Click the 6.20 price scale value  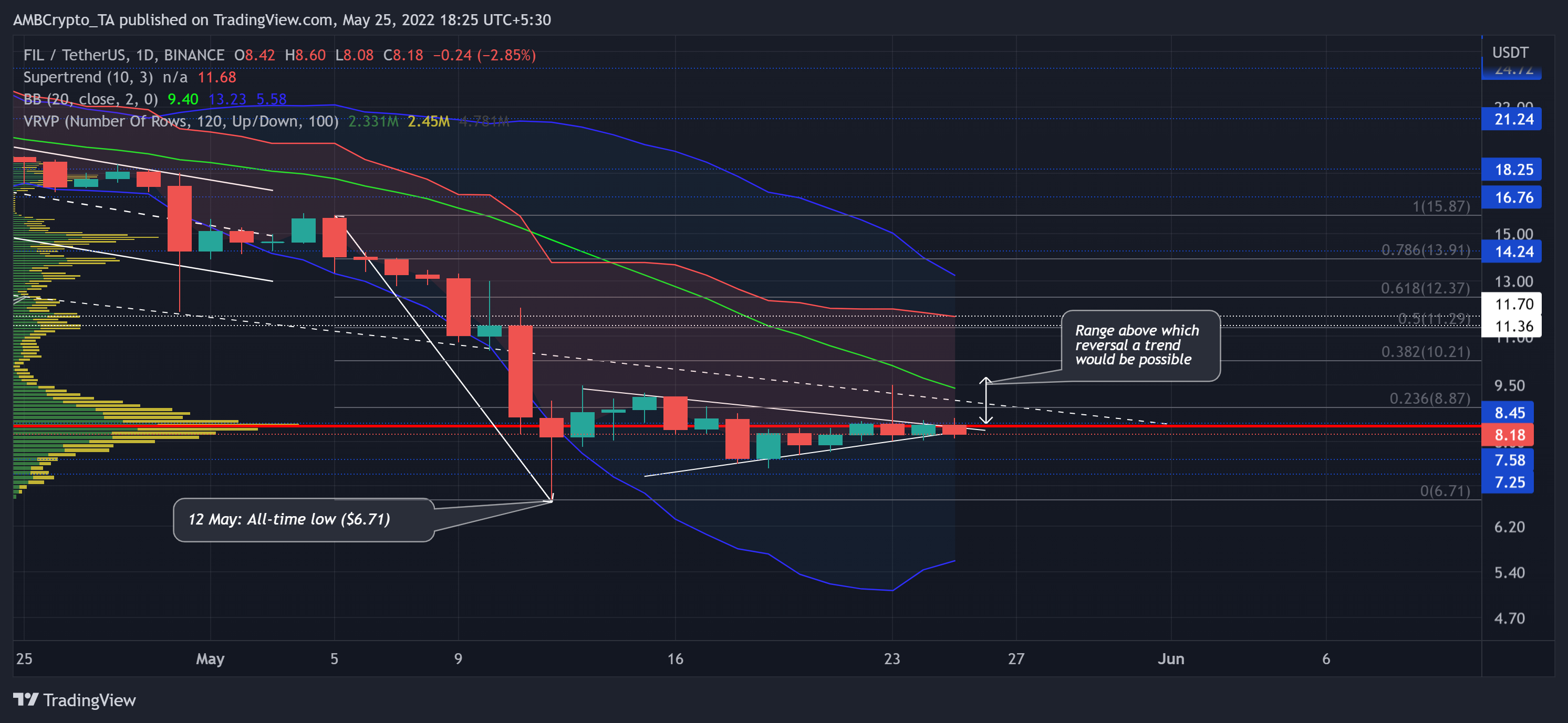point(1510,527)
